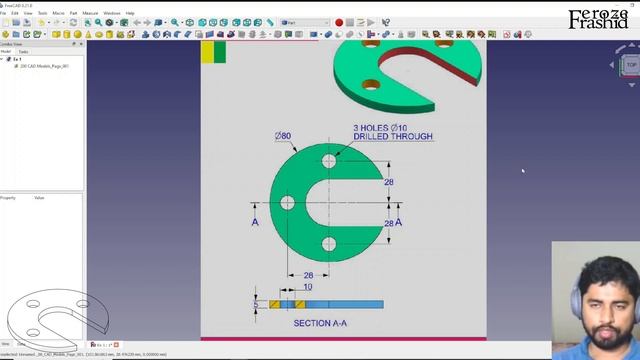Viewport: 640px width, 360px height.
Task: Float the Combo View panel
Action: (x=74, y=44)
